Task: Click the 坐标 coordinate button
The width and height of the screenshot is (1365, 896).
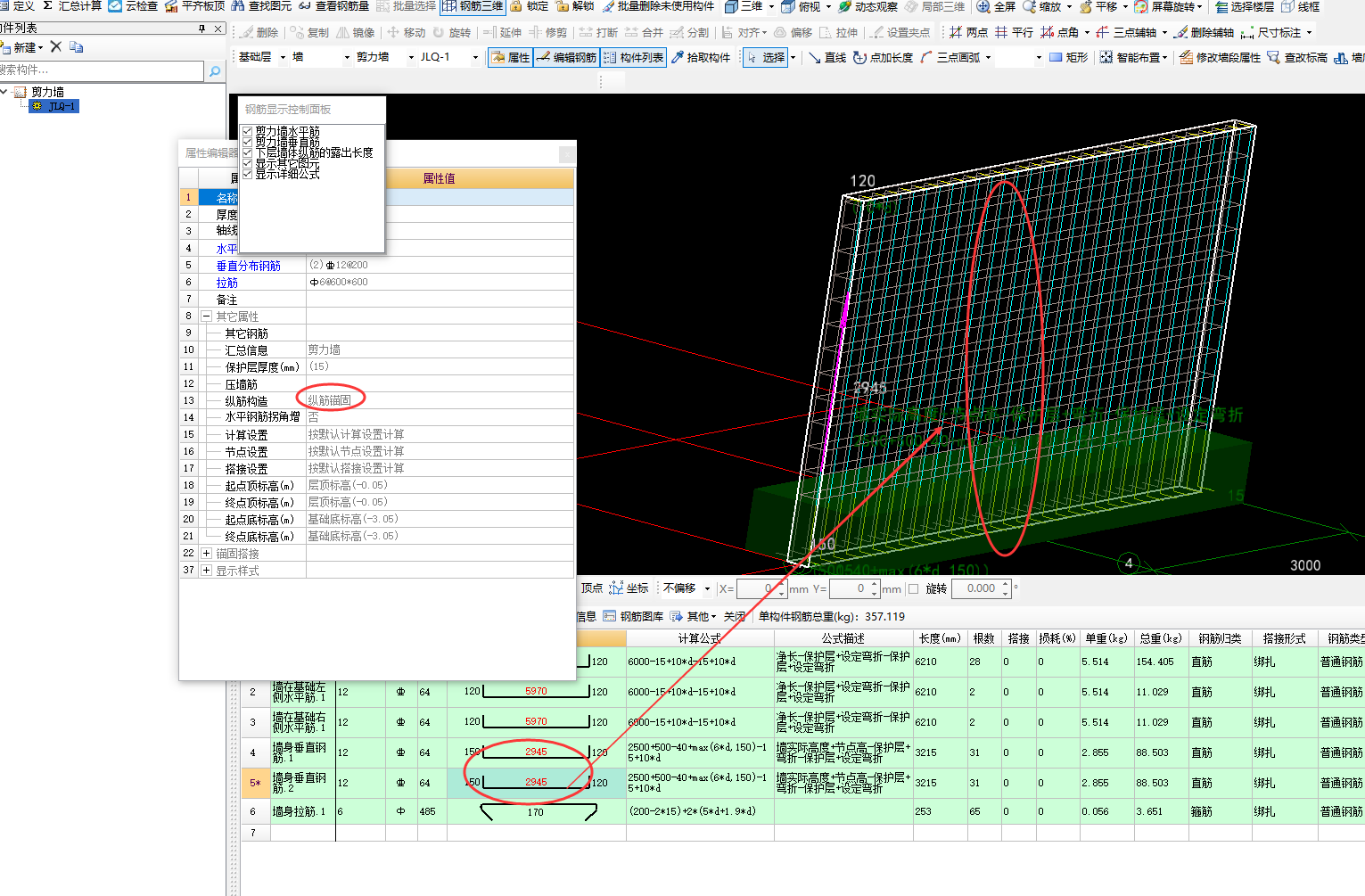Action: coord(629,588)
